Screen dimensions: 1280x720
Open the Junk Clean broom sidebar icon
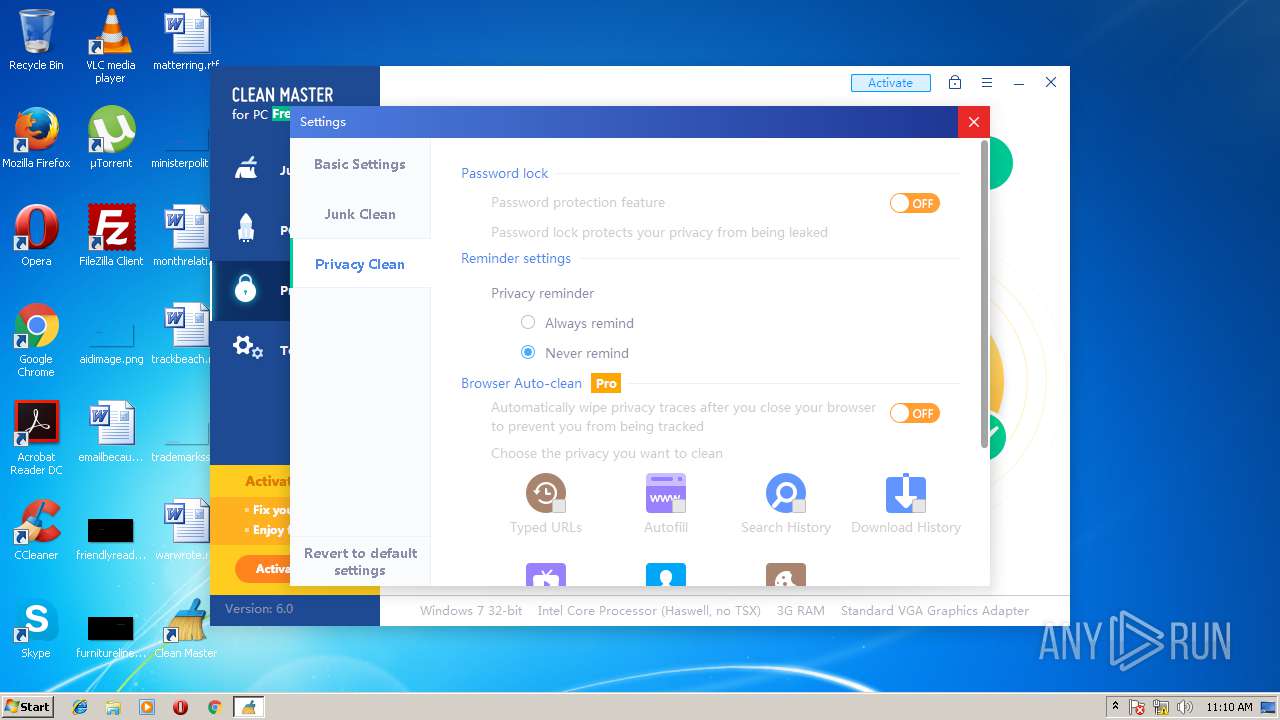246,169
